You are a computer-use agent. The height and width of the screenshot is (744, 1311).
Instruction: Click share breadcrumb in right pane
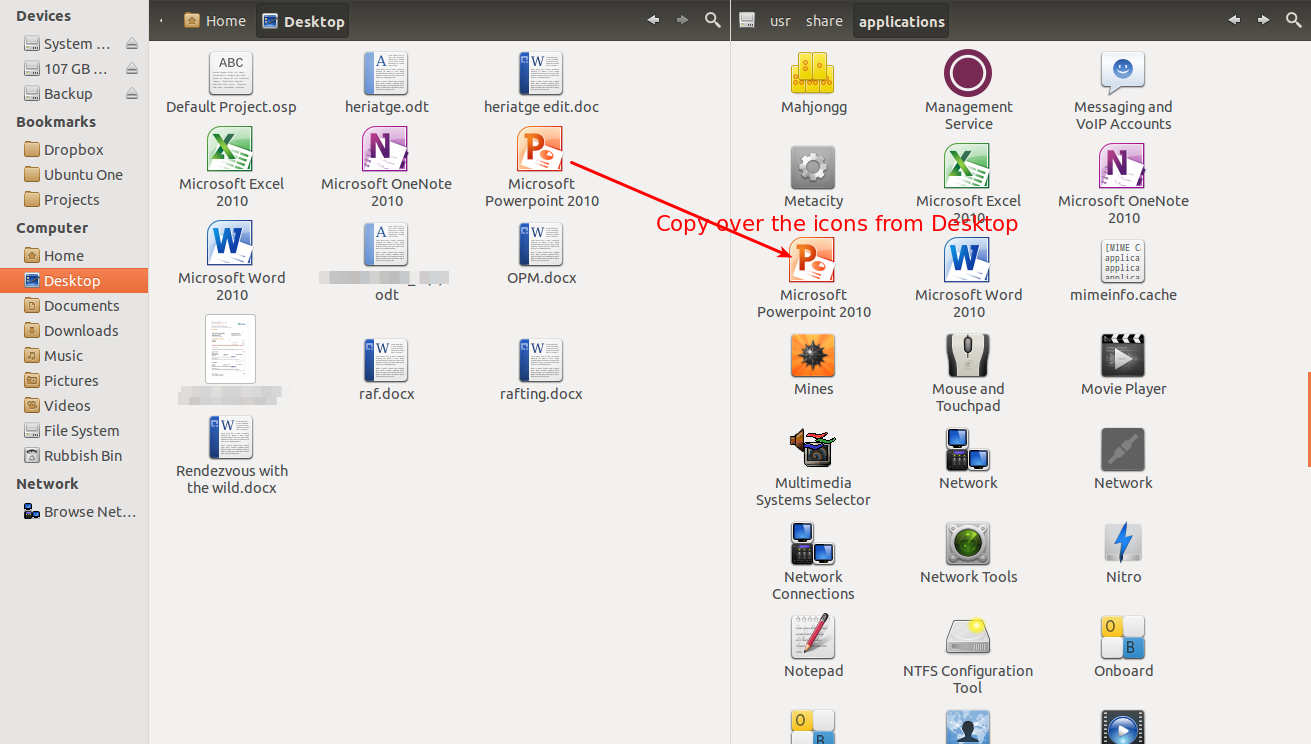tap(824, 21)
